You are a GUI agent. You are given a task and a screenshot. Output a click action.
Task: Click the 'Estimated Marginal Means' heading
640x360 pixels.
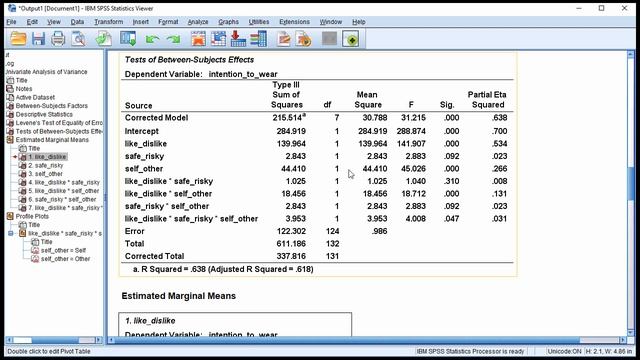[179, 296]
